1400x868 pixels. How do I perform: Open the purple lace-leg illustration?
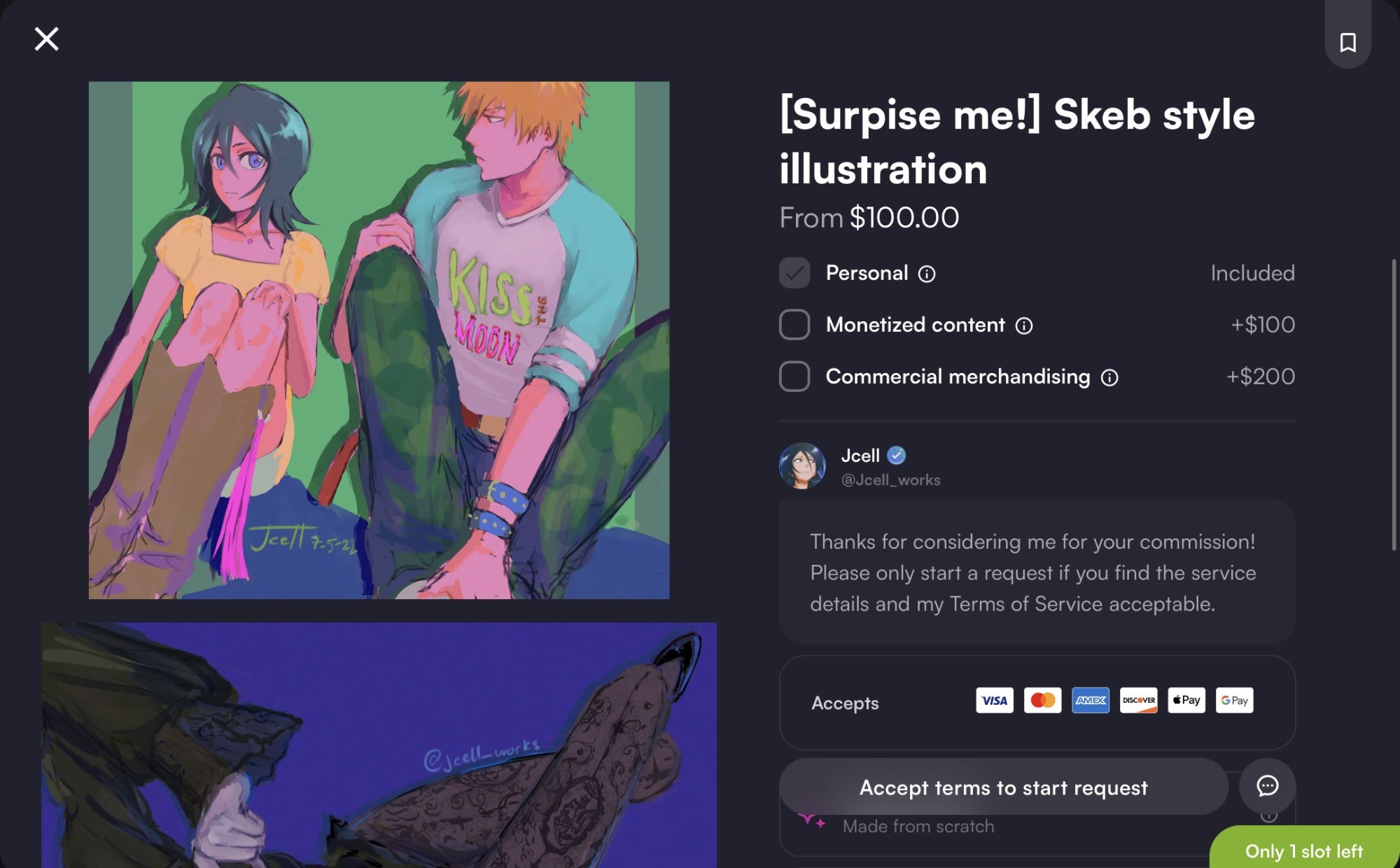[379, 745]
